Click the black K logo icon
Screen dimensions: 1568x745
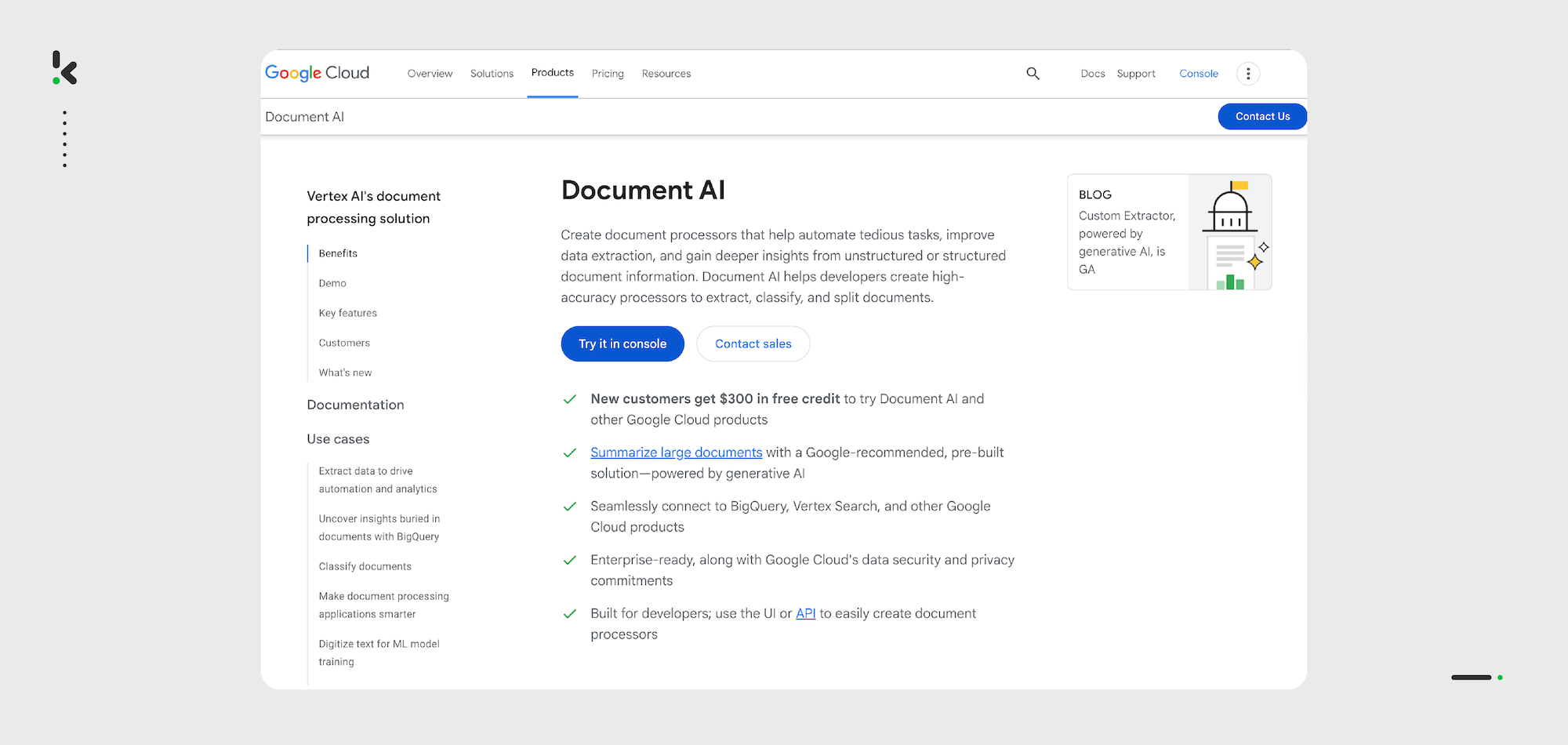tap(64, 68)
